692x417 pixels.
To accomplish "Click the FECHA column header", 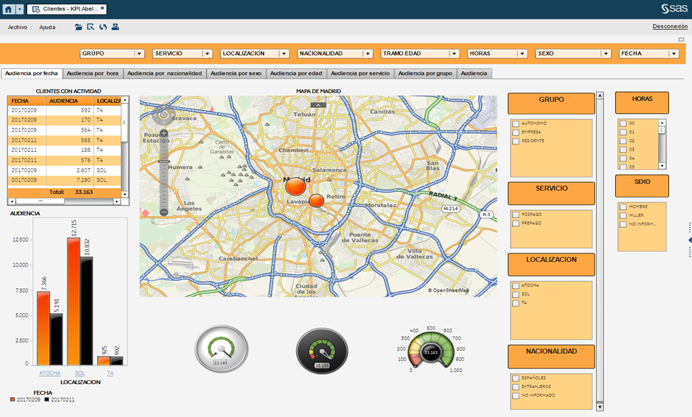I will [x=27, y=101].
